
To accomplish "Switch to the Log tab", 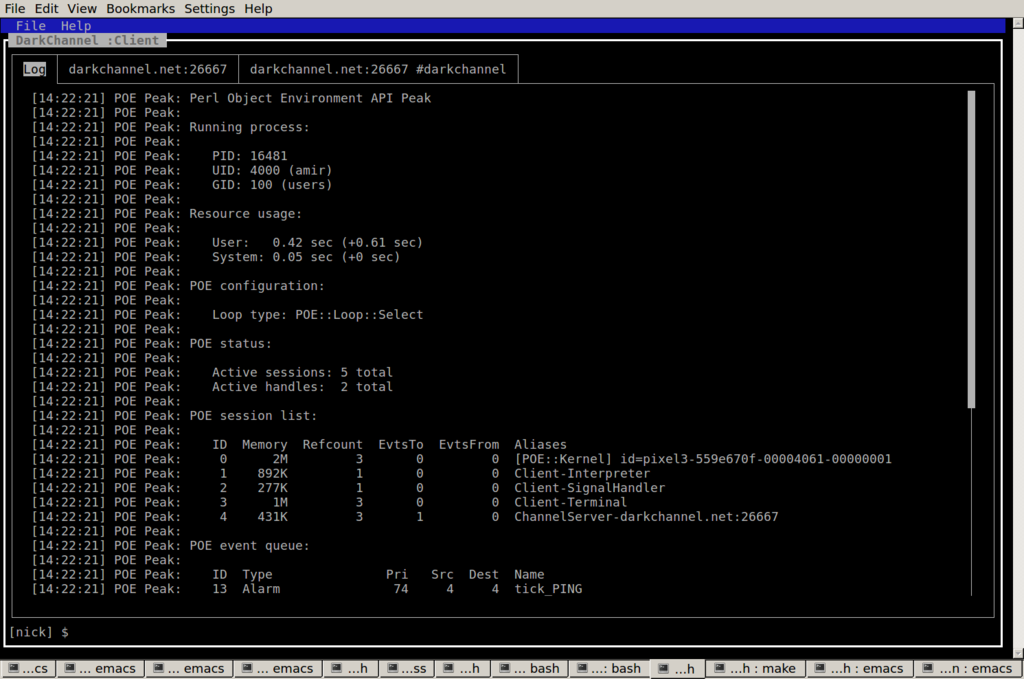I will click(34, 70).
